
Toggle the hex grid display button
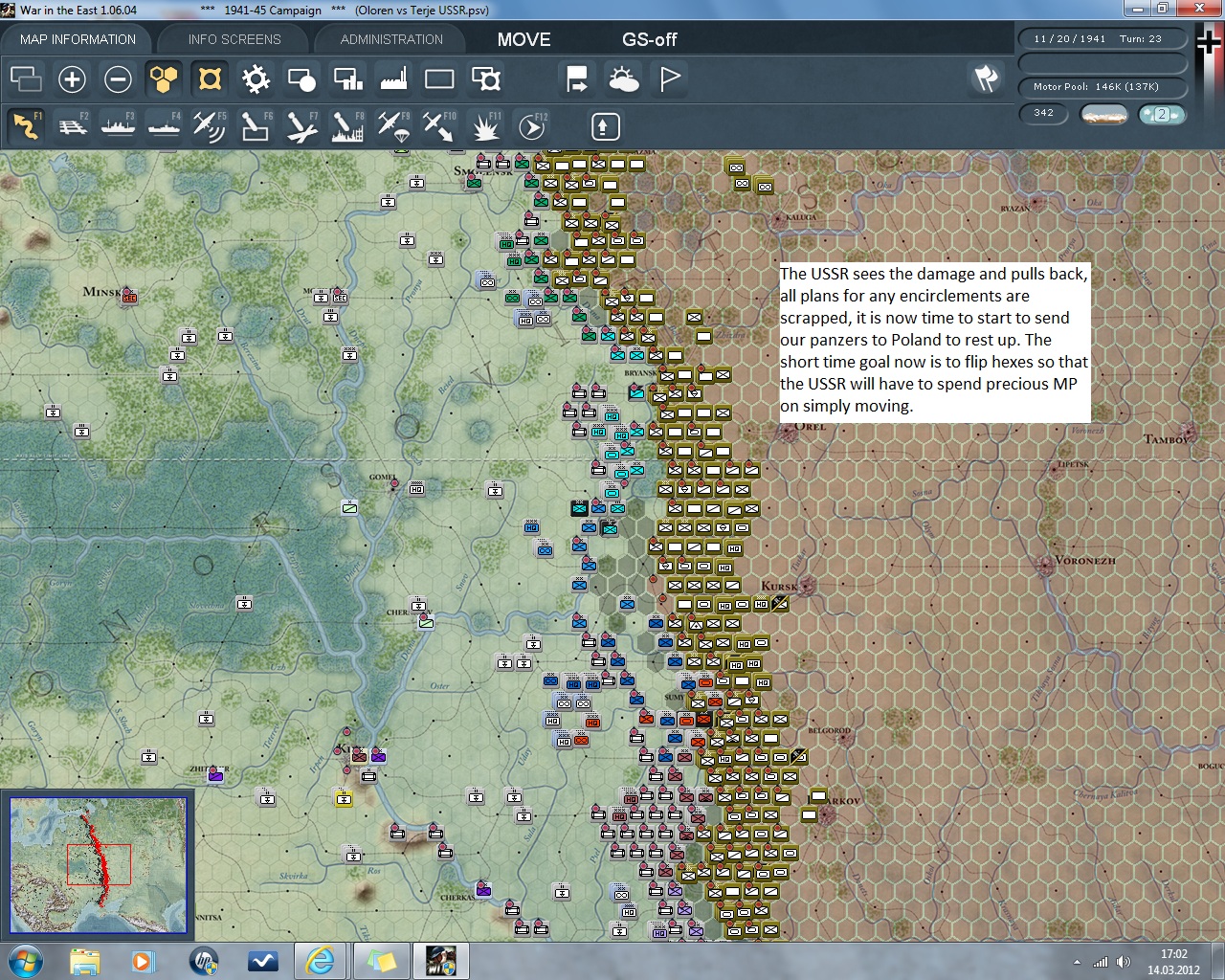tap(164, 79)
